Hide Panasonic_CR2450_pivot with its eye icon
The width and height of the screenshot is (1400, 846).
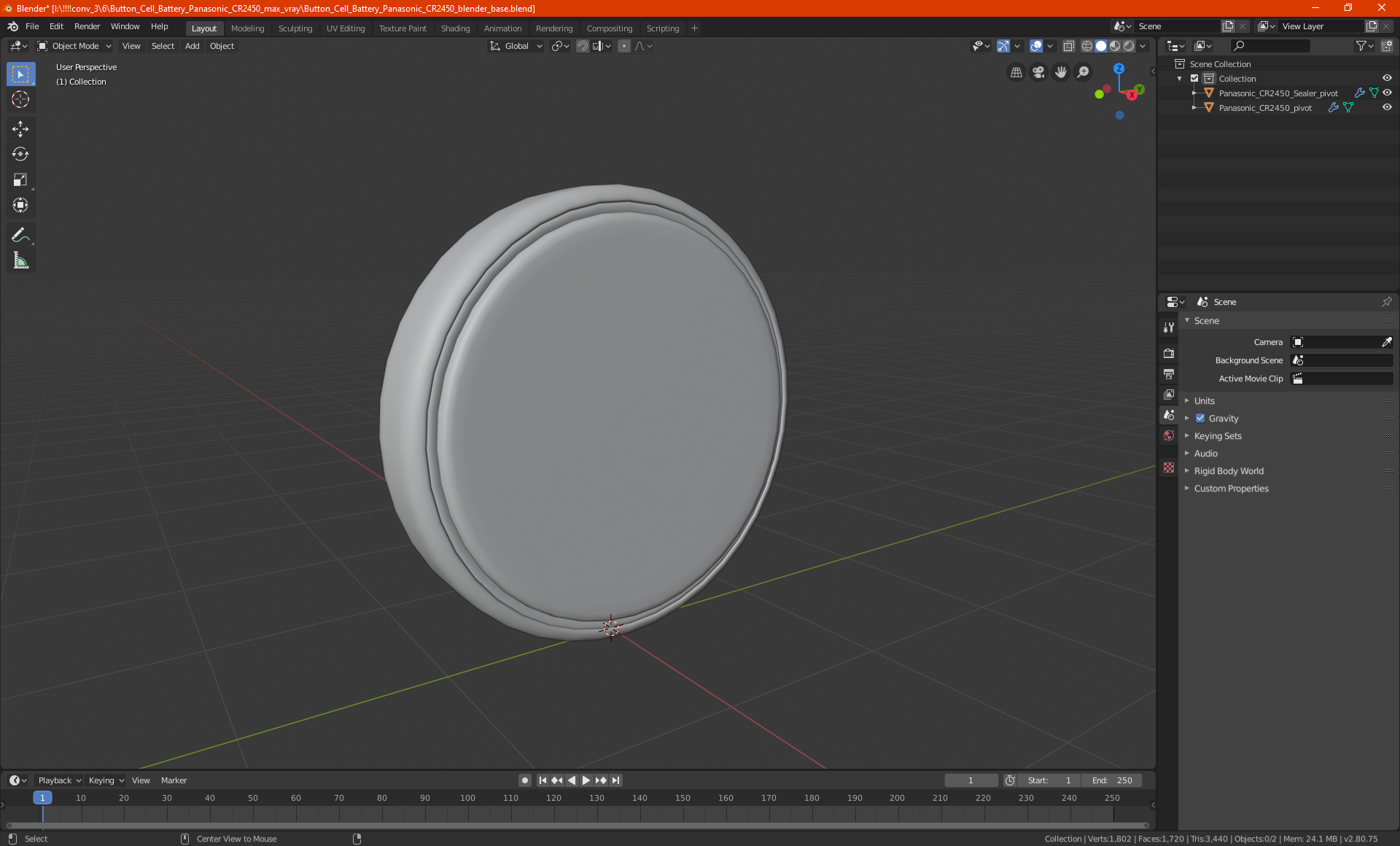coord(1387,108)
